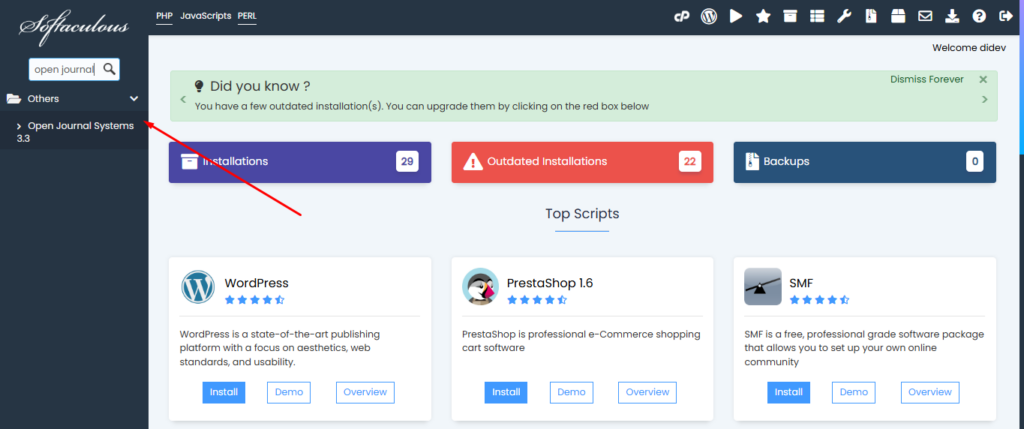
Task: Install WordPress
Action: tap(224, 392)
